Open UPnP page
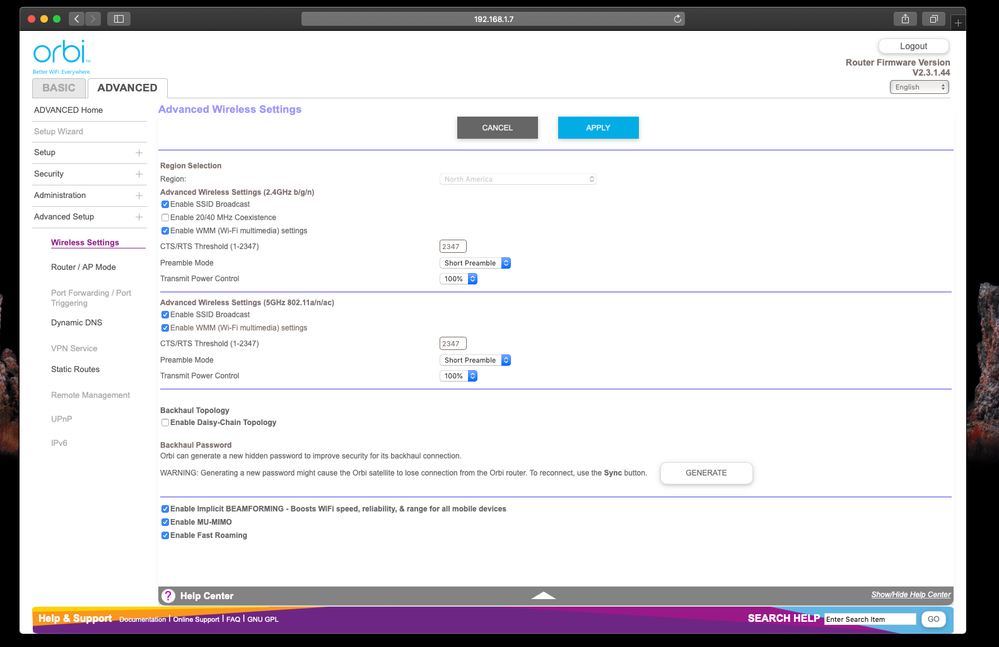The image size is (999, 647). pyautogui.click(x=61, y=419)
